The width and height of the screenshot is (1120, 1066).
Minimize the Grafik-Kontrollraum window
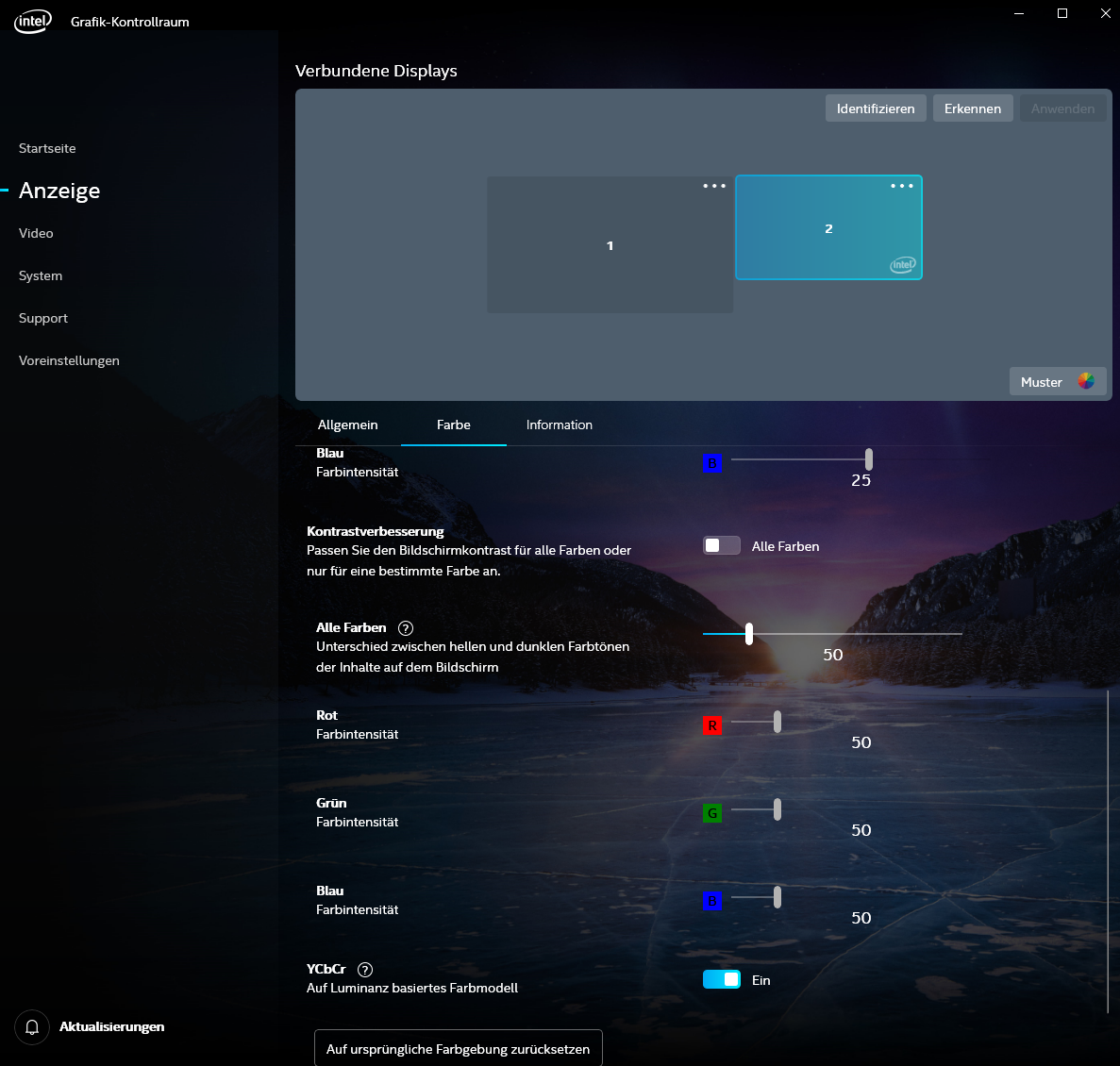pyautogui.click(x=1019, y=13)
